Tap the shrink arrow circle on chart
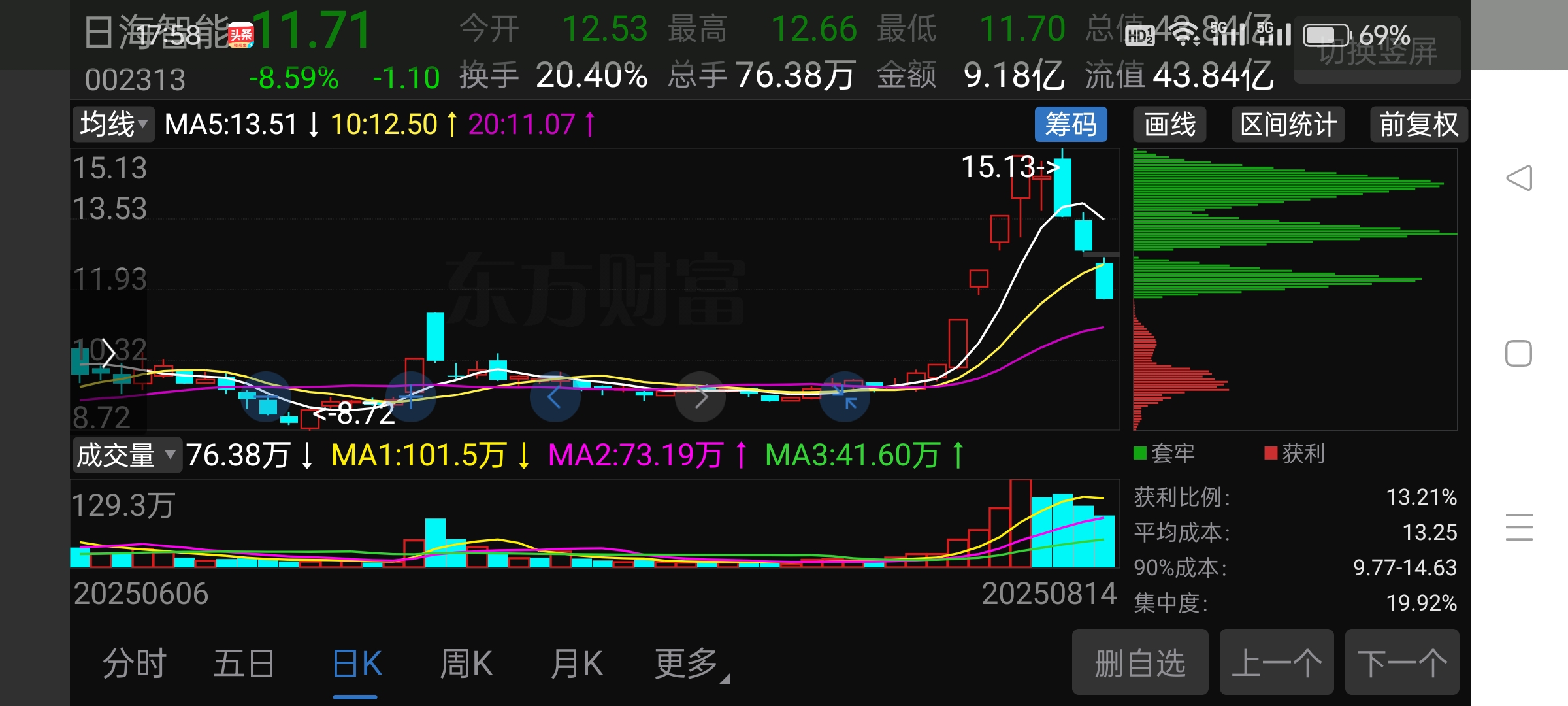The image size is (1568, 706). [x=845, y=396]
